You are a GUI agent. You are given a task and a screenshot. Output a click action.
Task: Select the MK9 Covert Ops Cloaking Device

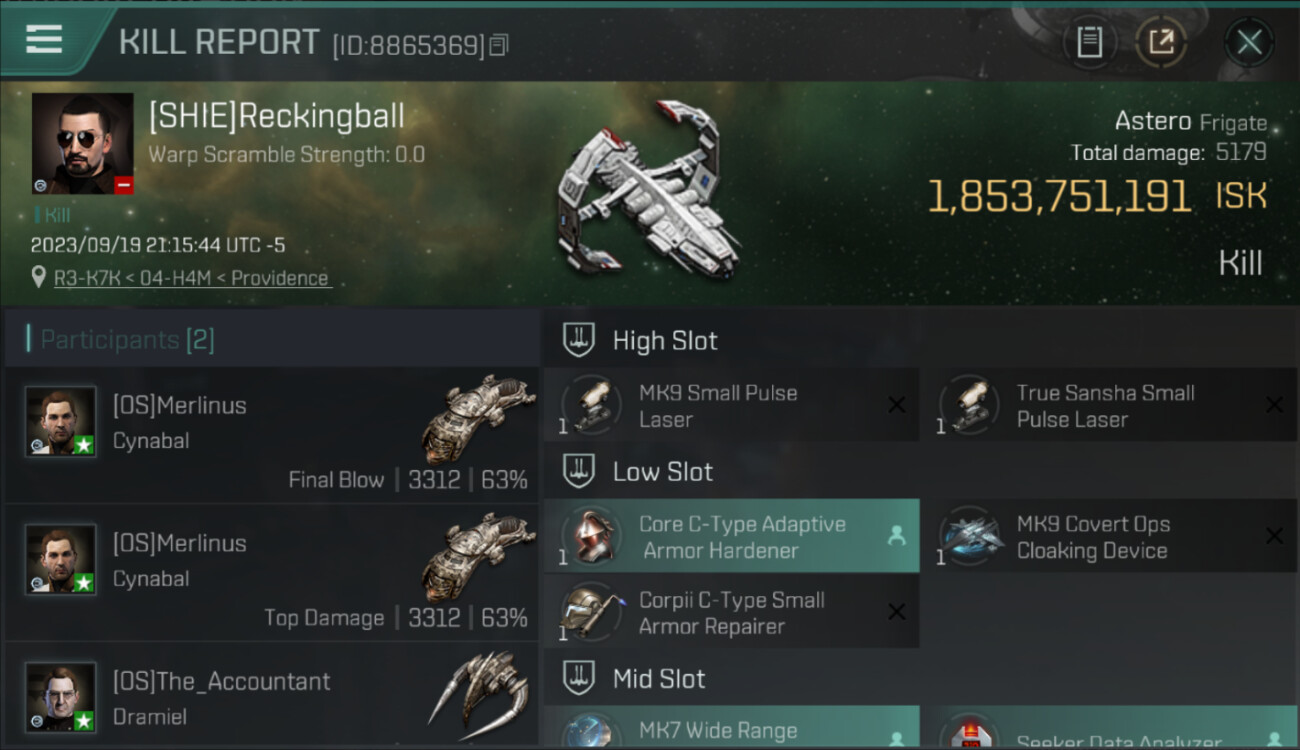1109,536
